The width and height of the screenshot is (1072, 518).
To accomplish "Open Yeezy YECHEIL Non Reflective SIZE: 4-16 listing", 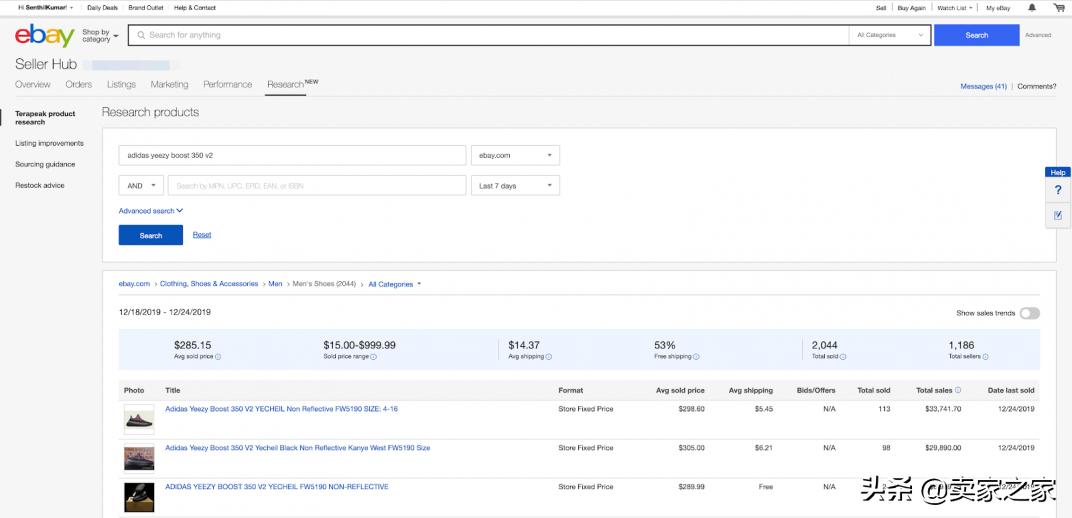I will pos(282,409).
